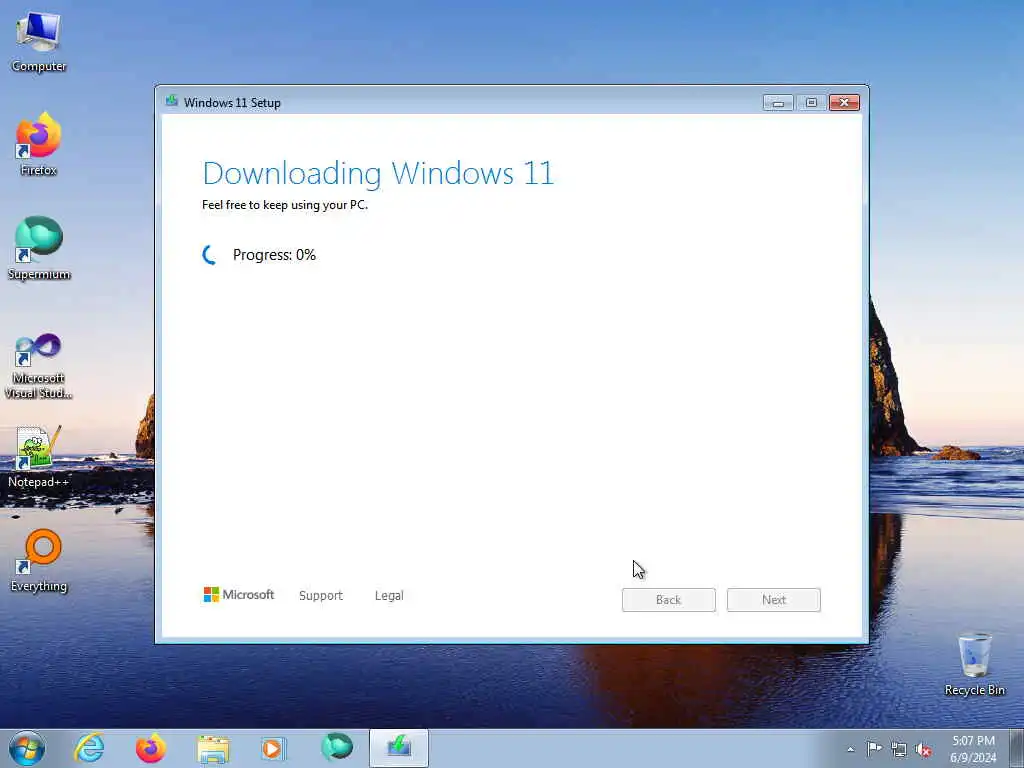This screenshot has width=1024, height=768.
Task: Click the 'Windows 11 Setup' title text
Action: tap(232, 103)
